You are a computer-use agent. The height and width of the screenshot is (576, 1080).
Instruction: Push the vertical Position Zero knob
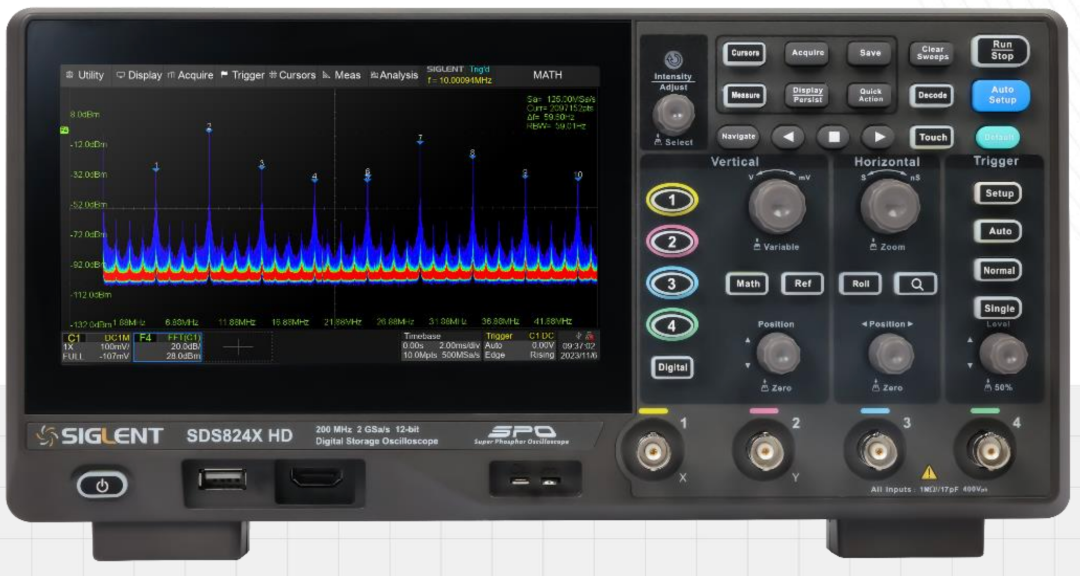tap(778, 353)
